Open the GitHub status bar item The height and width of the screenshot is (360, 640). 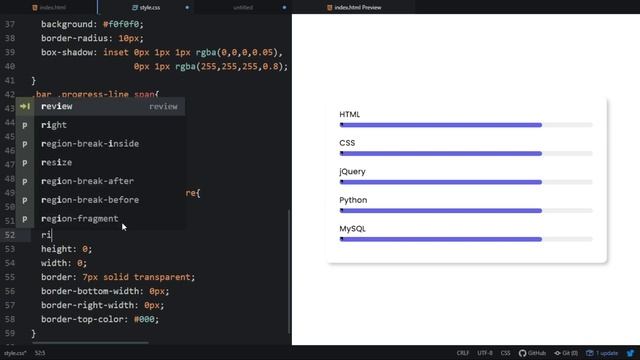(x=532, y=353)
